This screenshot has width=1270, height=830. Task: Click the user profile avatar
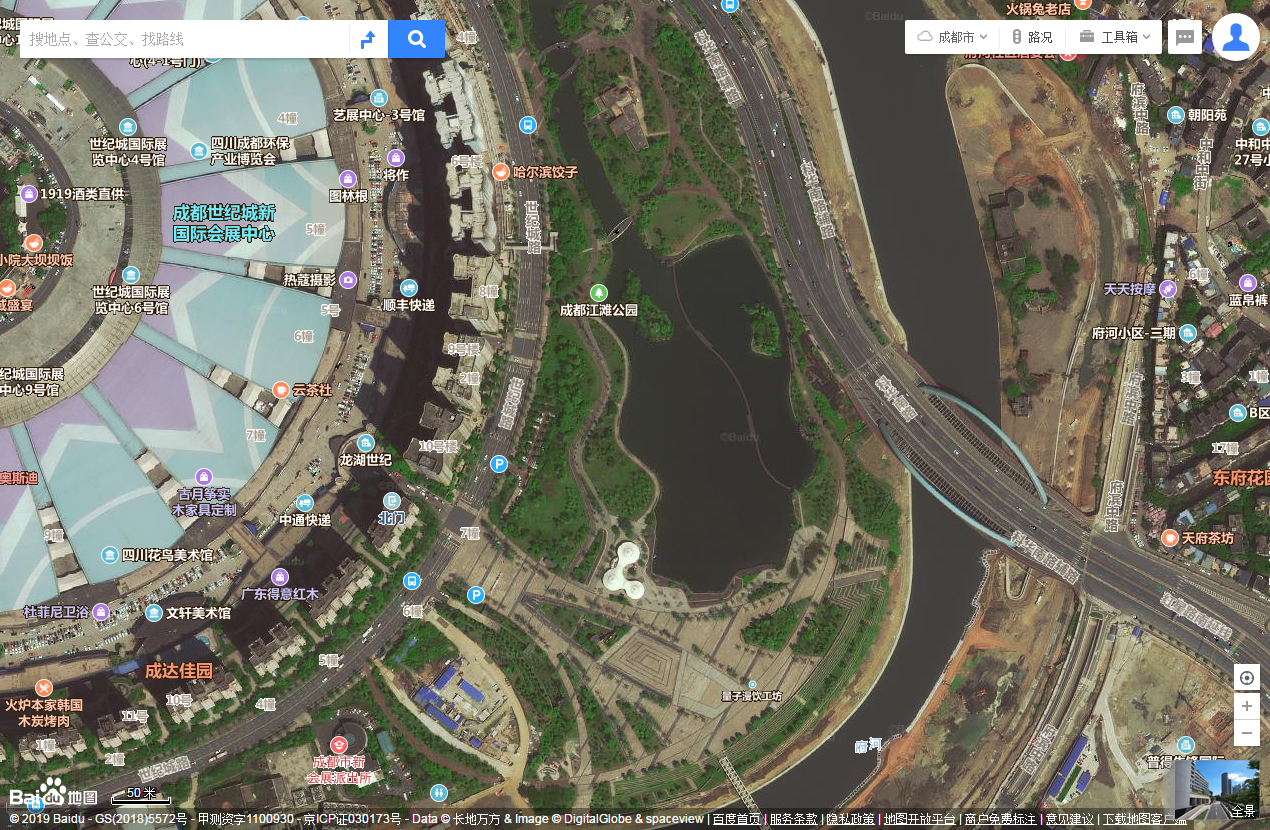point(1236,37)
